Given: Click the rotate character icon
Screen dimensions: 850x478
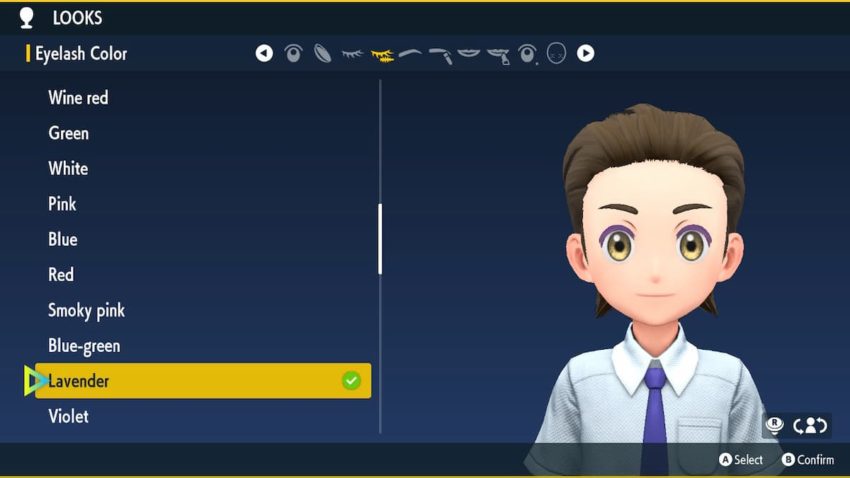Looking at the screenshot, I should coord(810,425).
